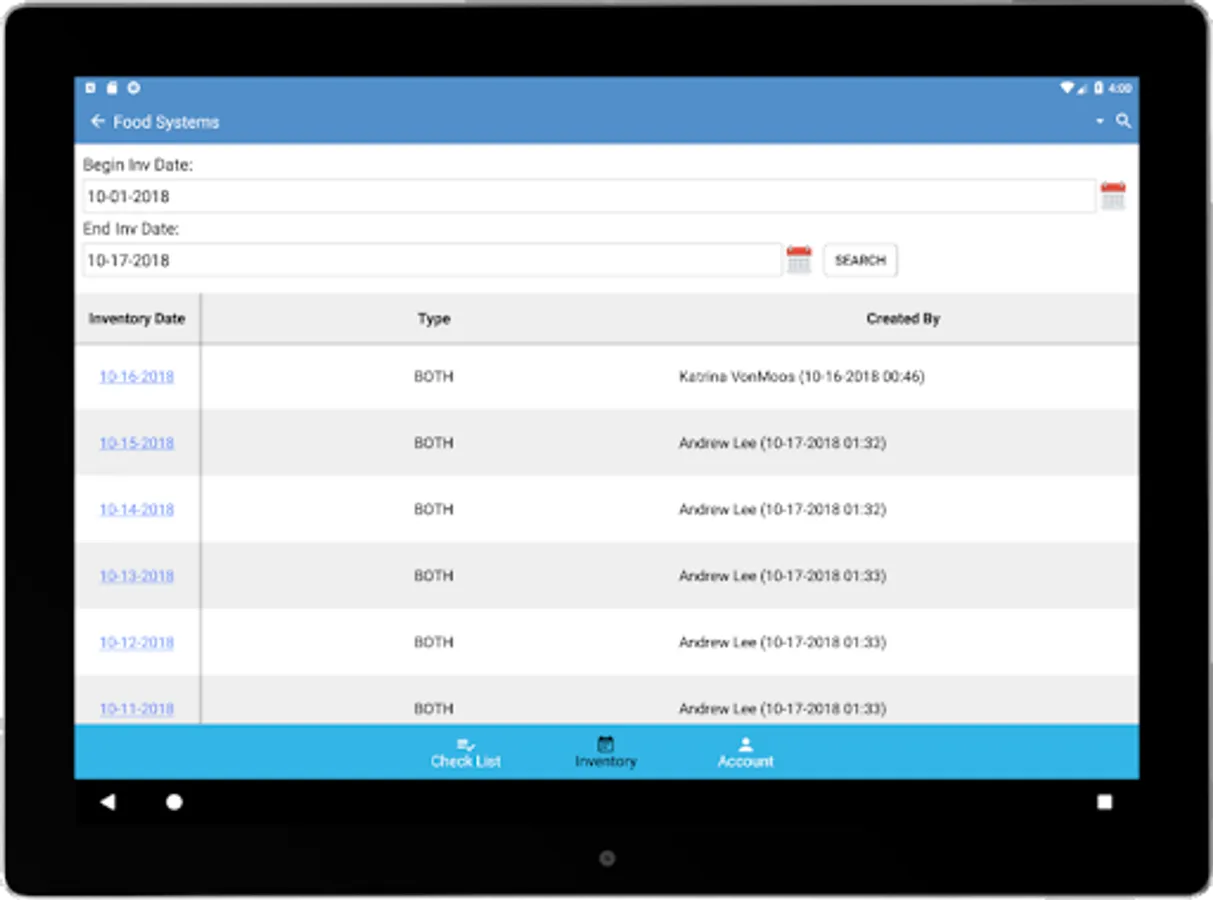Select Andrew Lee cell in 10-15-2018 row
The height and width of the screenshot is (900, 1213).
click(782, 443)
